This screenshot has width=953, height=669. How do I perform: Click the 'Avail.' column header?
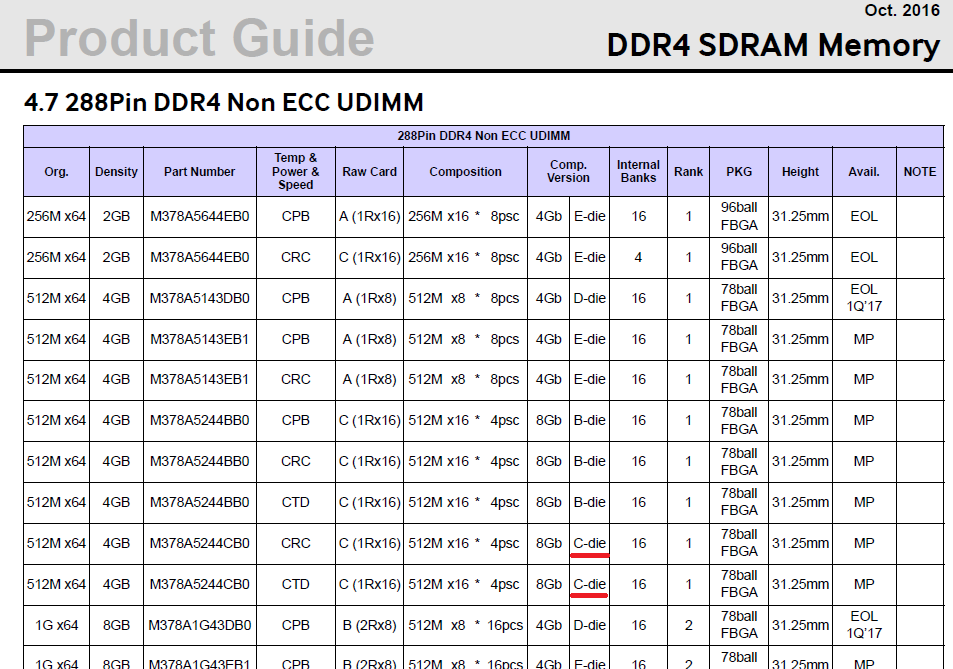(864, 171)
